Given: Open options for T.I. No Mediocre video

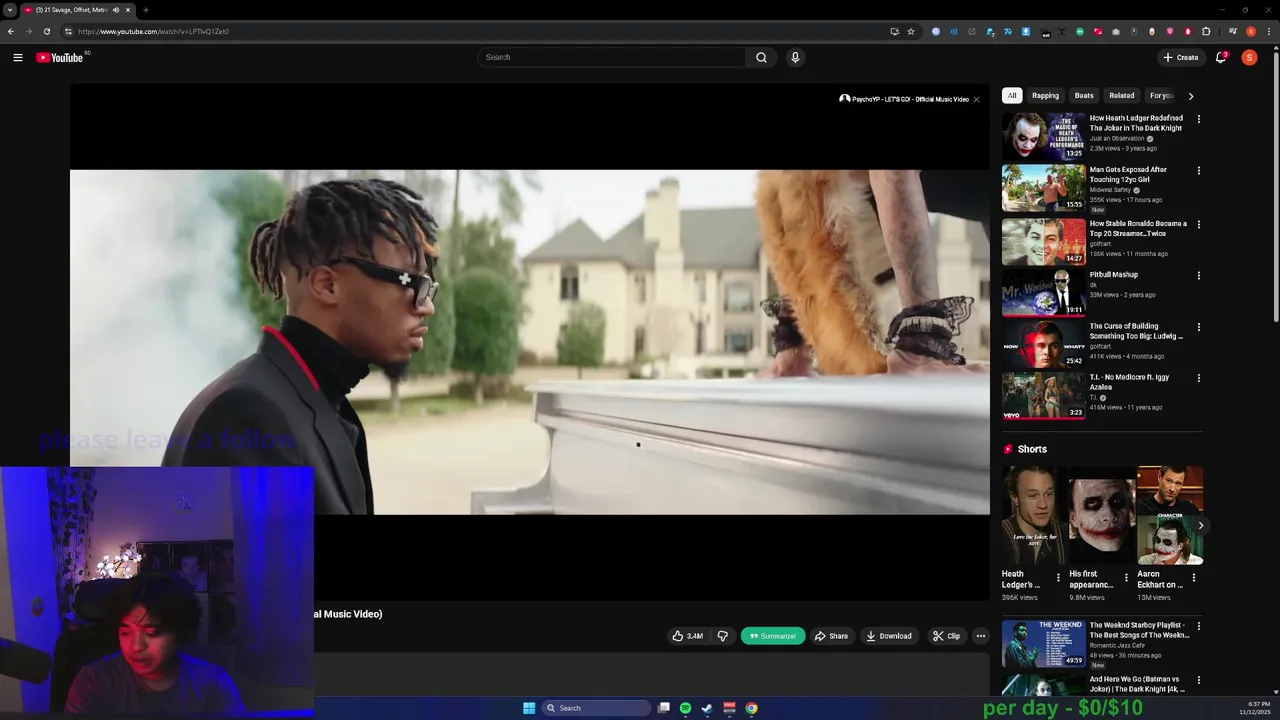Looking at the screenshot, I should [1198, 378].
